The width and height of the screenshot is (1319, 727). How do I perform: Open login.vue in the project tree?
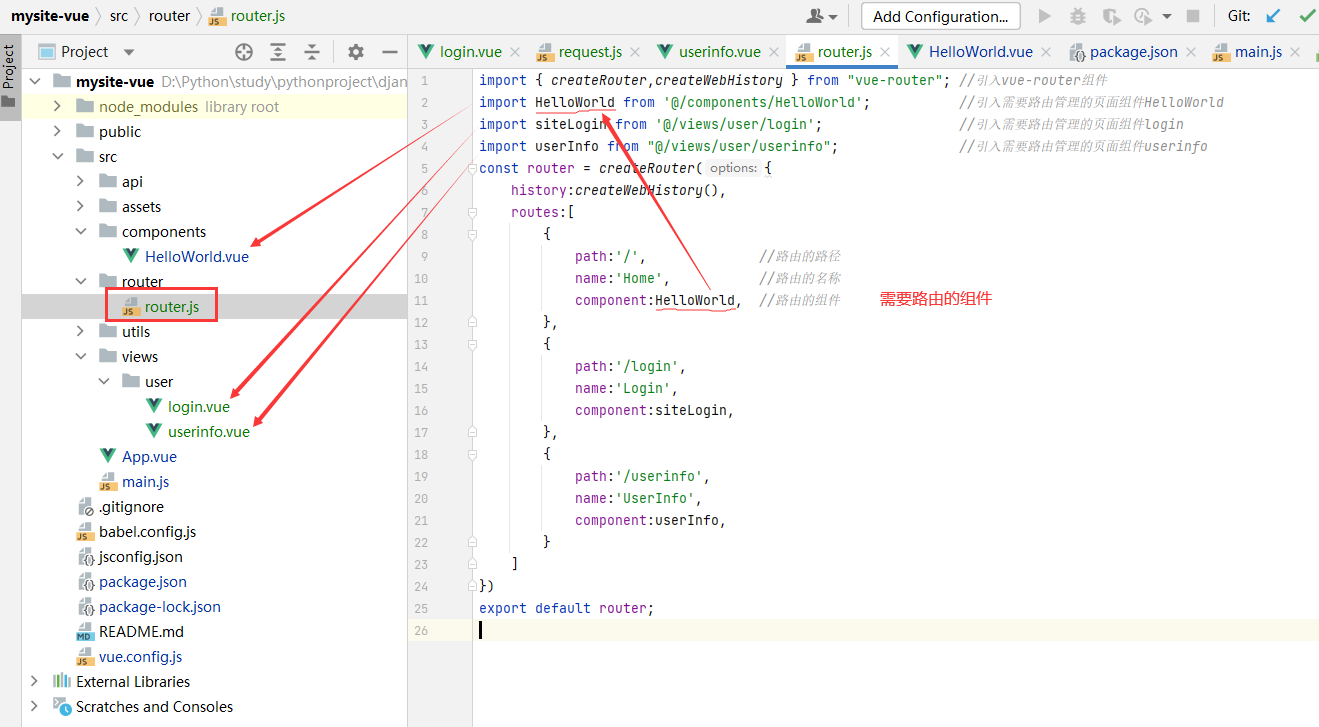click(x=198, y=407)
